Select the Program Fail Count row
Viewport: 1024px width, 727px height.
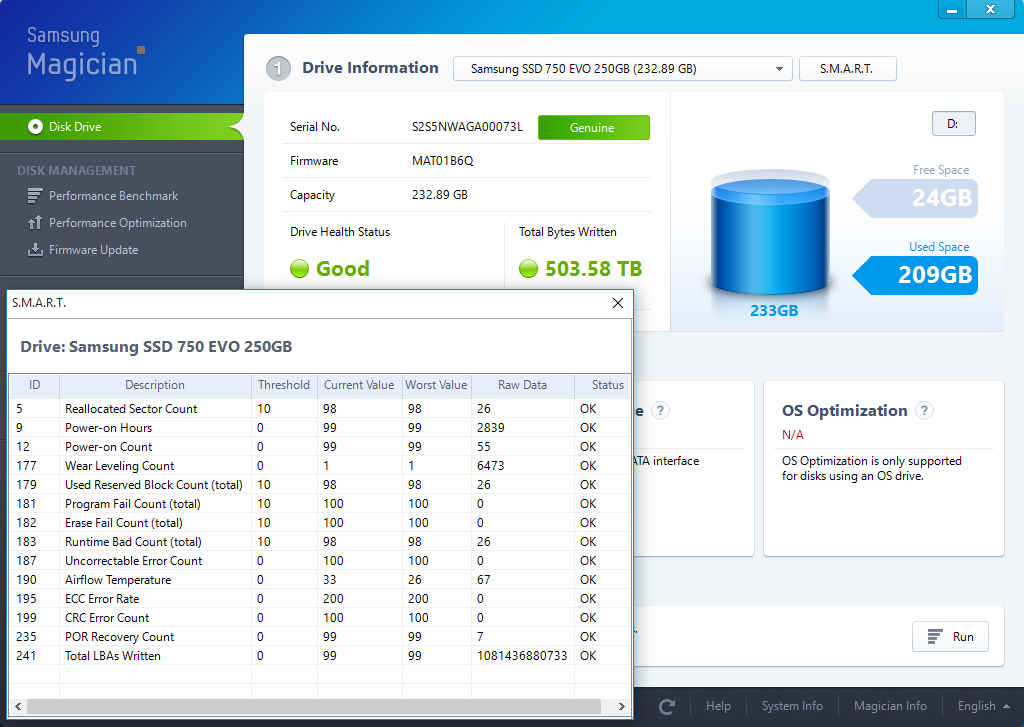click(x=320, y=504)
